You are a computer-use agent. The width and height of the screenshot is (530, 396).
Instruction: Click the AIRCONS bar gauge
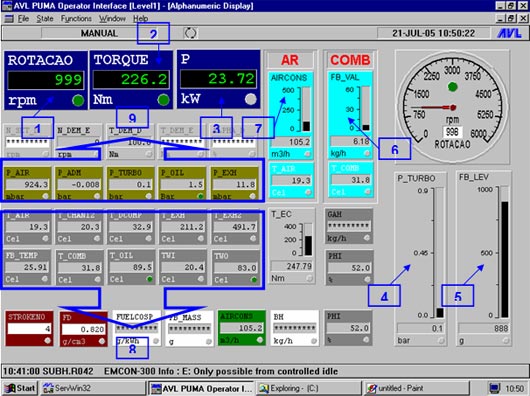pyautogui.click(x=306, y=109)
